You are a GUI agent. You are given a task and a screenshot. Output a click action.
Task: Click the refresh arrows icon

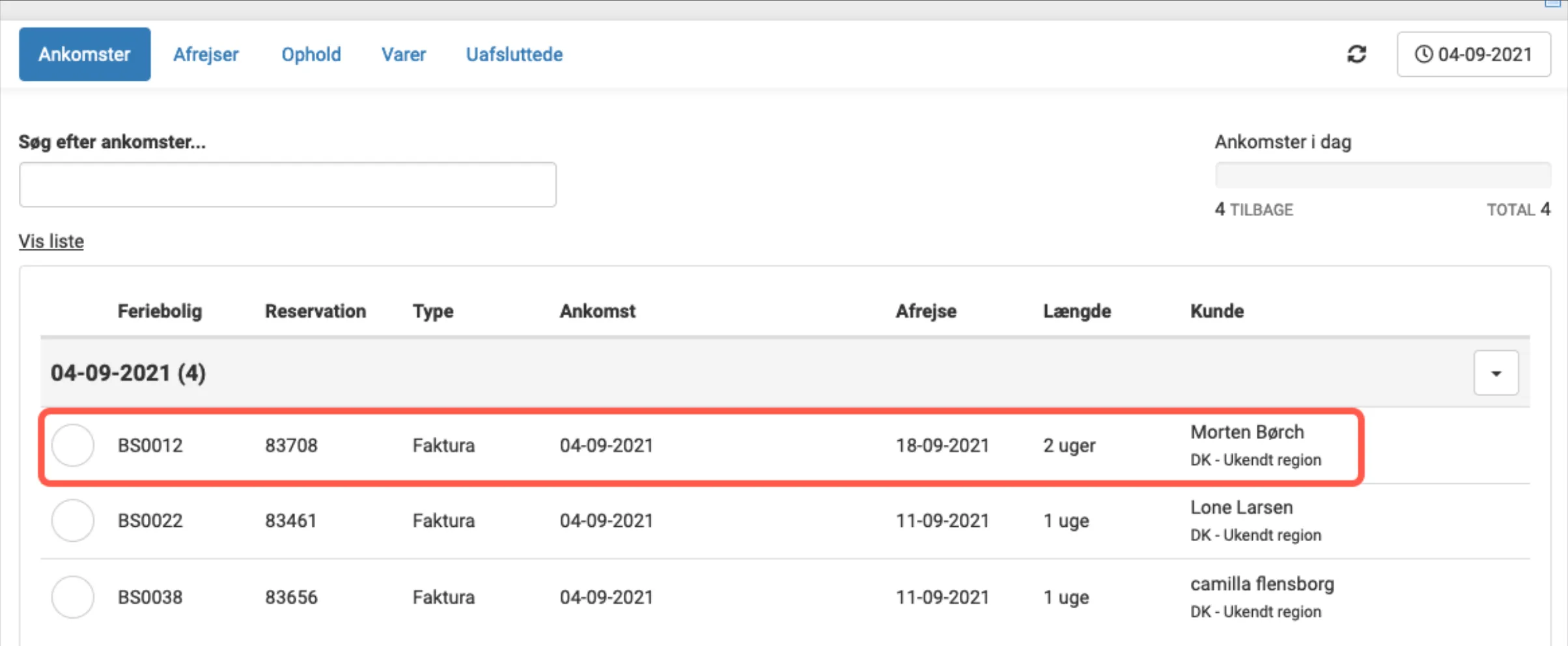tap(1356, 54)
